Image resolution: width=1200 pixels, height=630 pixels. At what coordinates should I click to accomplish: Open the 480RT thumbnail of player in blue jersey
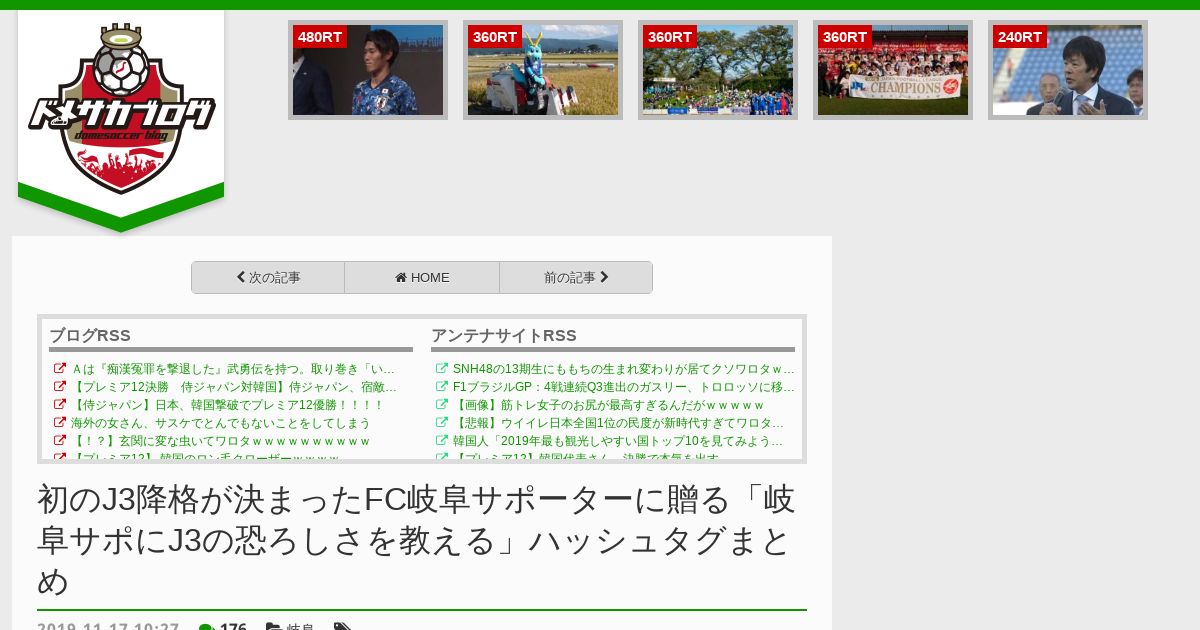(x=368, y=70)
